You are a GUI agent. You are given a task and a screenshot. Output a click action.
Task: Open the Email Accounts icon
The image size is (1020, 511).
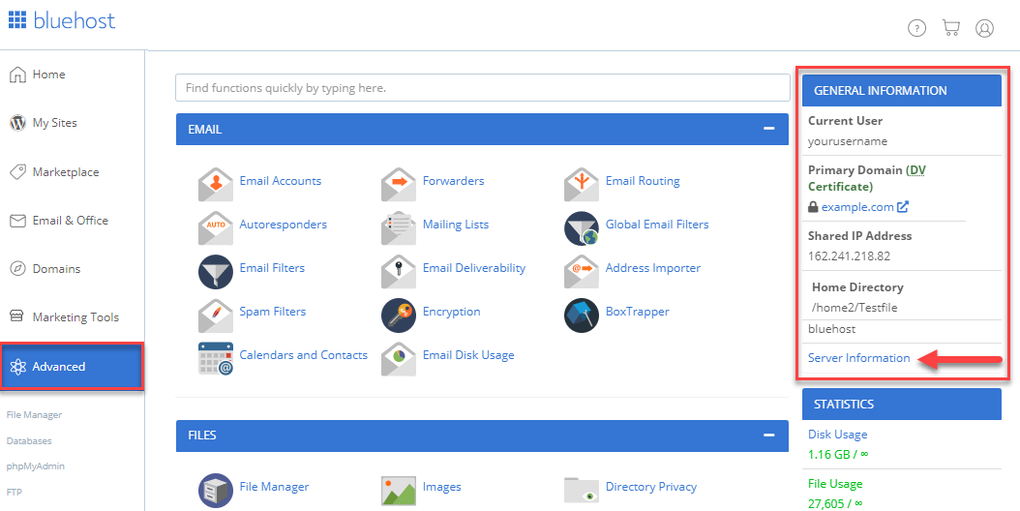(x=215, y=185)
